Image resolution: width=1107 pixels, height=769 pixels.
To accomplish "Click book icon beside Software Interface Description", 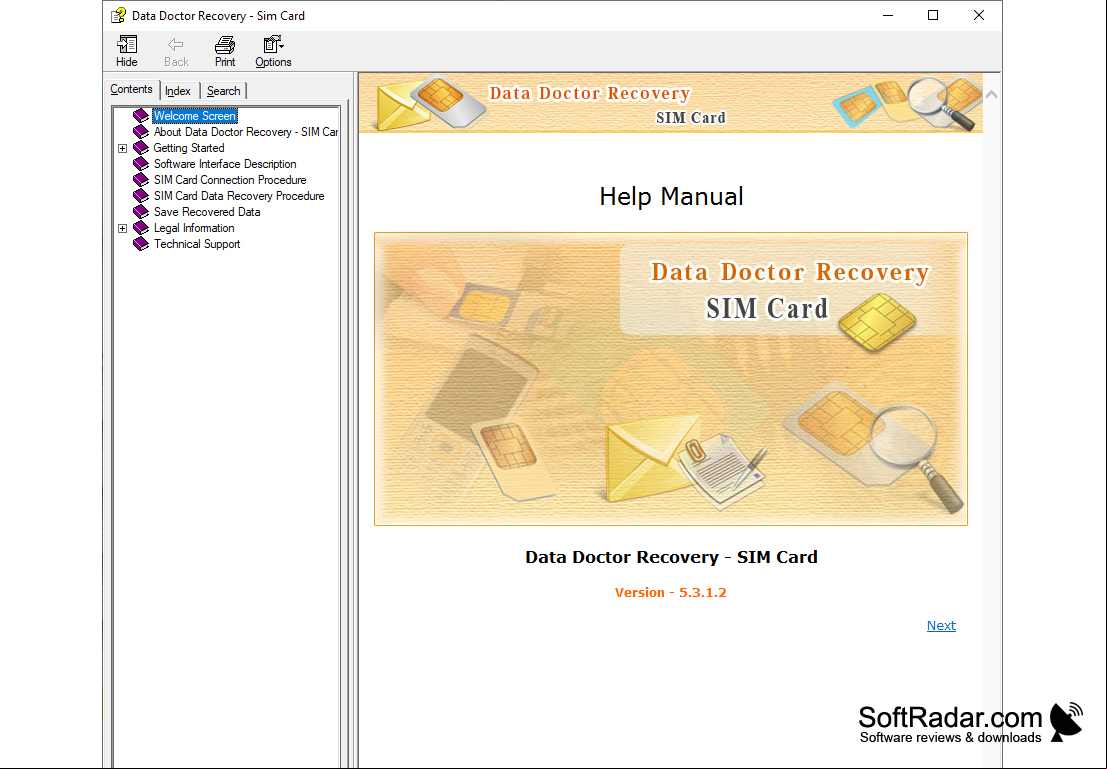I will 141,164.
